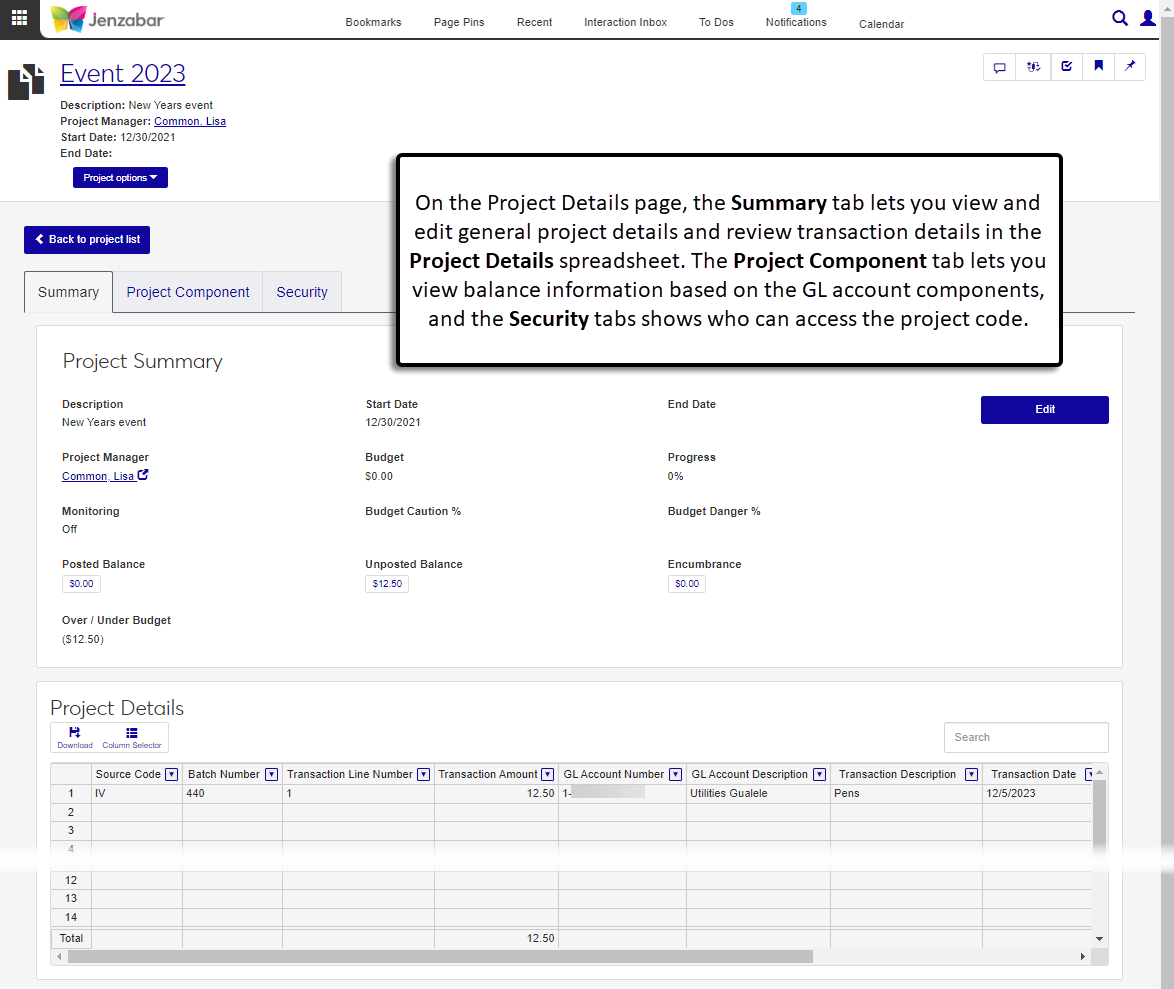Pin this page using pushpin icon
The image size is (1174, 989).
pos(1130,67)
